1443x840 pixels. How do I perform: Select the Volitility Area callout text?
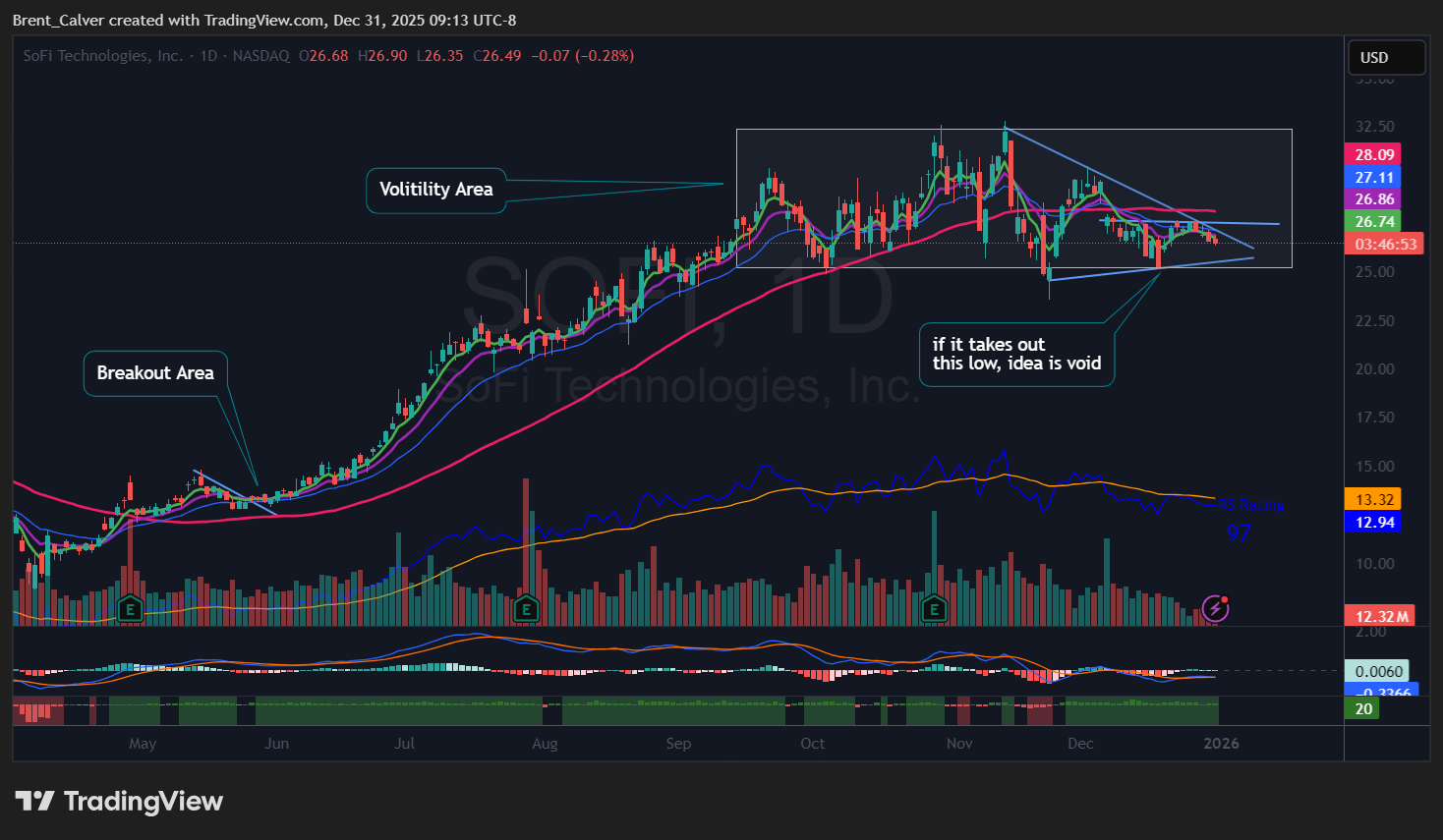pos(436,189)
